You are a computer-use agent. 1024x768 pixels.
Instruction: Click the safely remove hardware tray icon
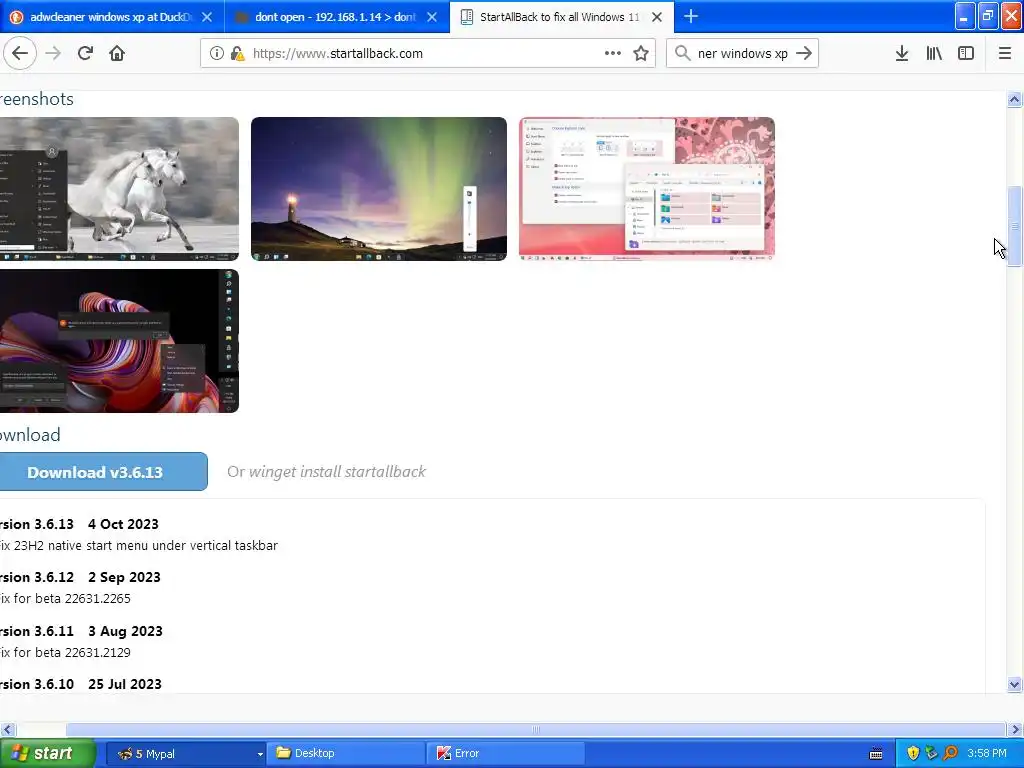pyautogui.click(x=931, y=754)
